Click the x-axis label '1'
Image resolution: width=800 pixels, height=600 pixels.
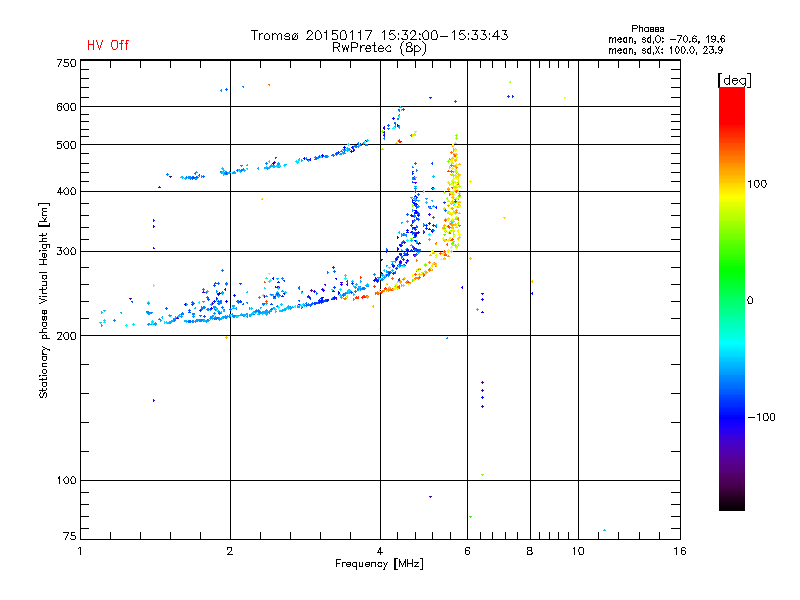click(80, 551)
